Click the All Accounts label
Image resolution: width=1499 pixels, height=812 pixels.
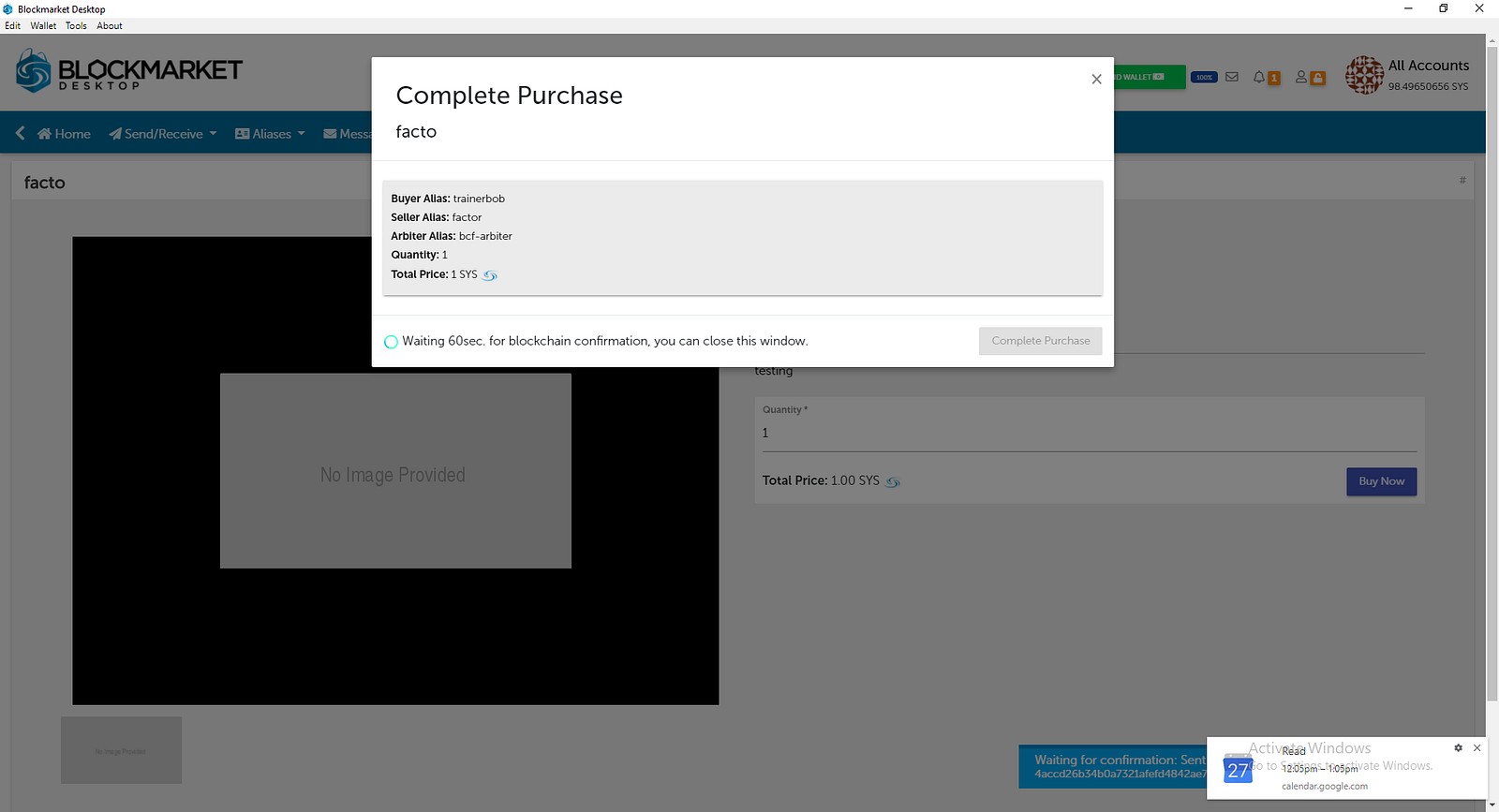[x=1429, y=66]
